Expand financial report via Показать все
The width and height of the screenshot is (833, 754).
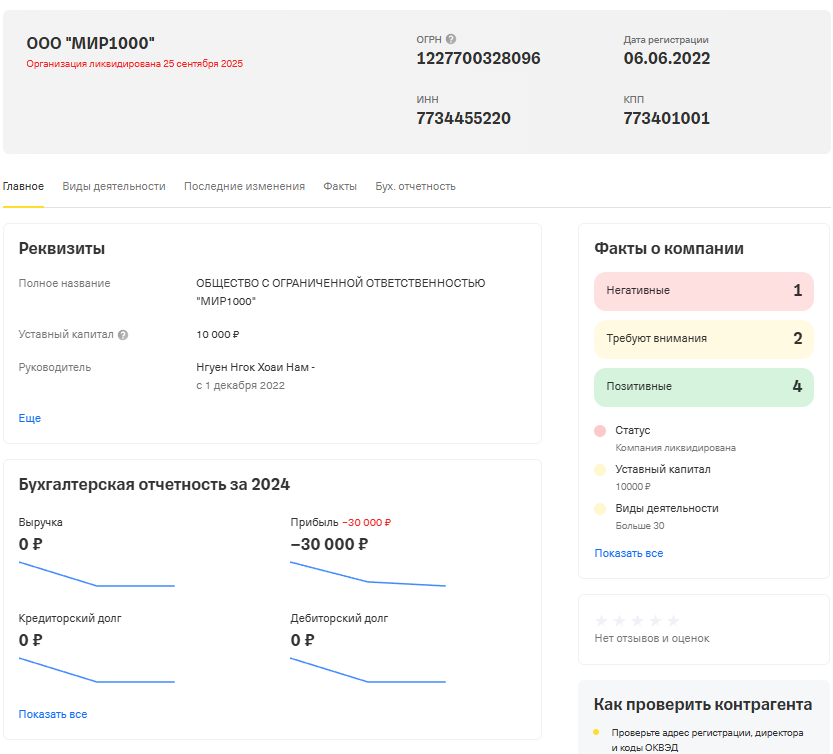(53, 714)
